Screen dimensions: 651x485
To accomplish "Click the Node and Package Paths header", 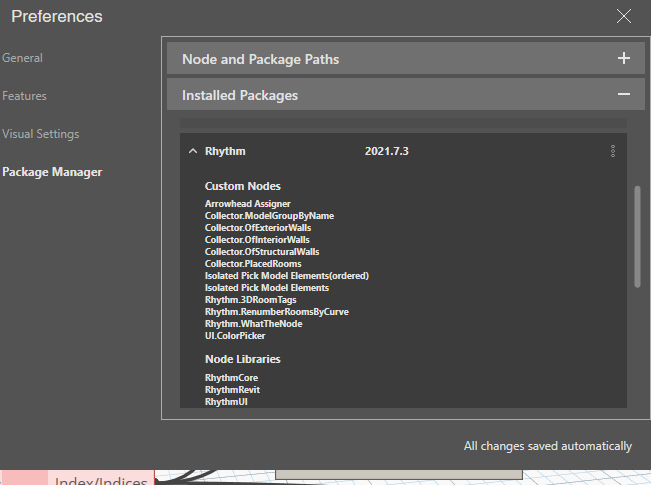I will pos(406,59).
